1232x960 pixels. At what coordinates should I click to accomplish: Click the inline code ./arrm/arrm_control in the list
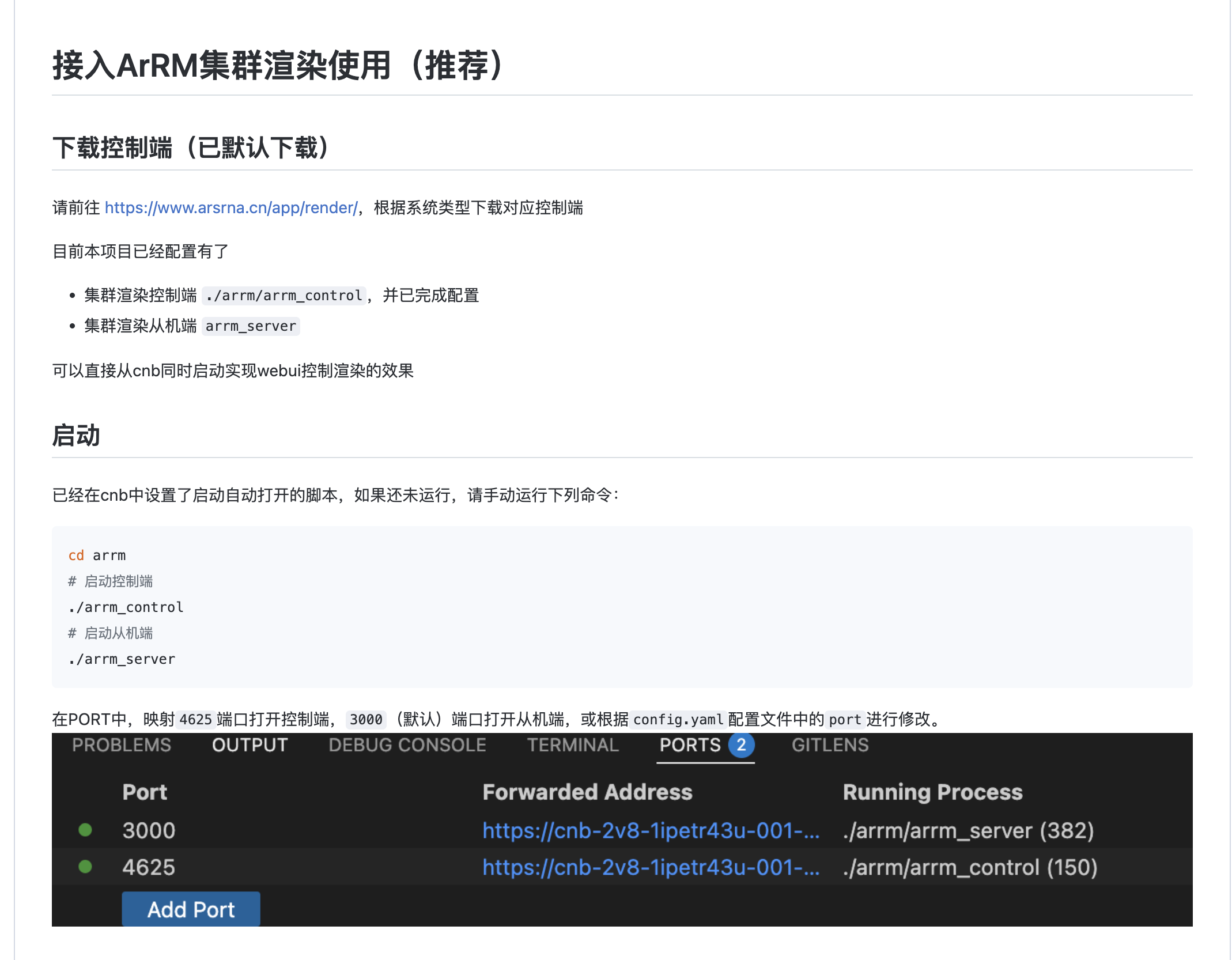coord(284,295)
